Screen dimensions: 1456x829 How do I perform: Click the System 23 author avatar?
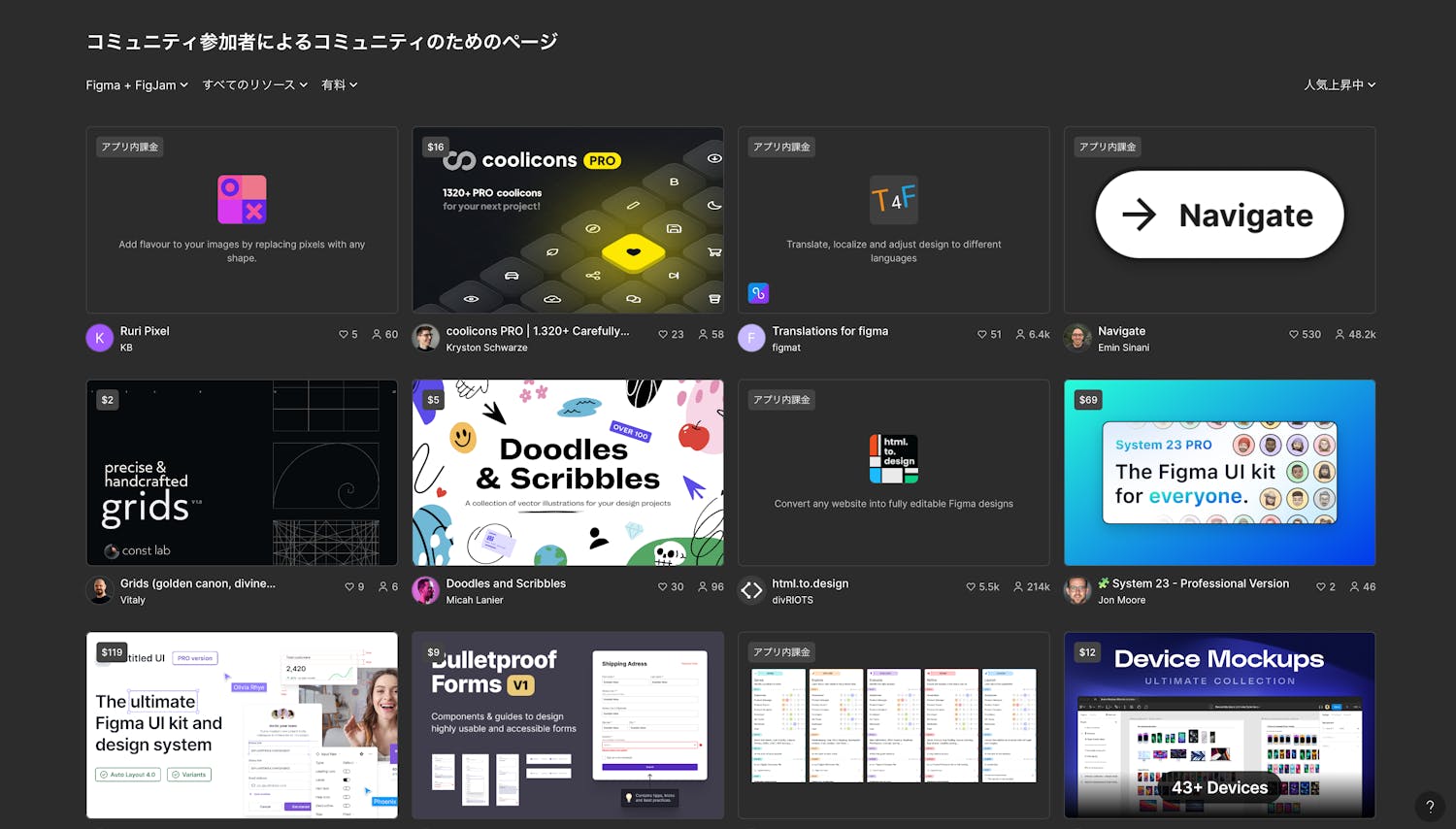click(x=1077, y=590)
